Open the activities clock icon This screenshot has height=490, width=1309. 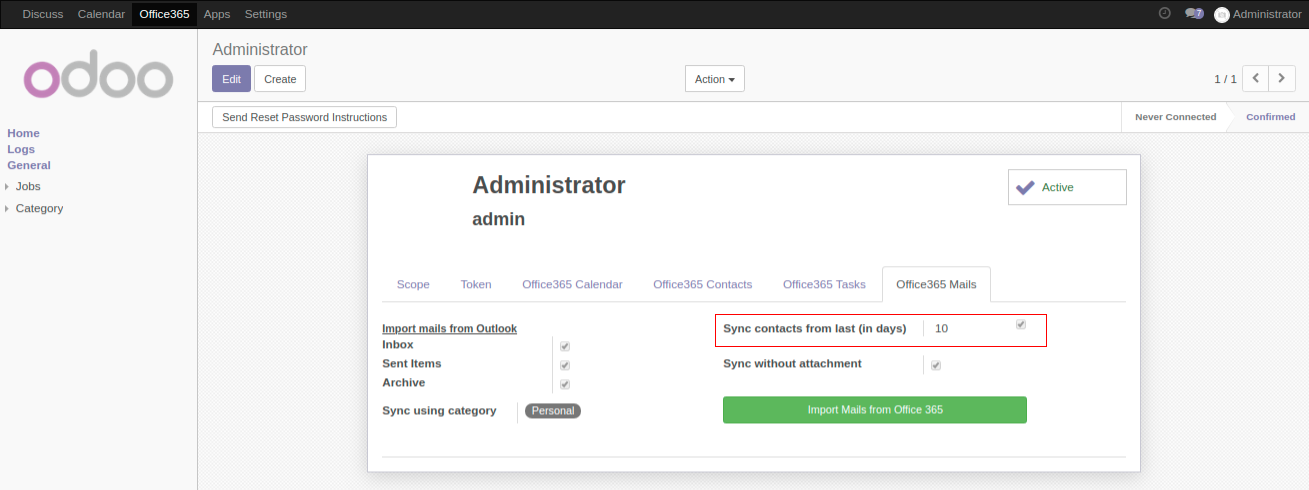click(1164, 13)
